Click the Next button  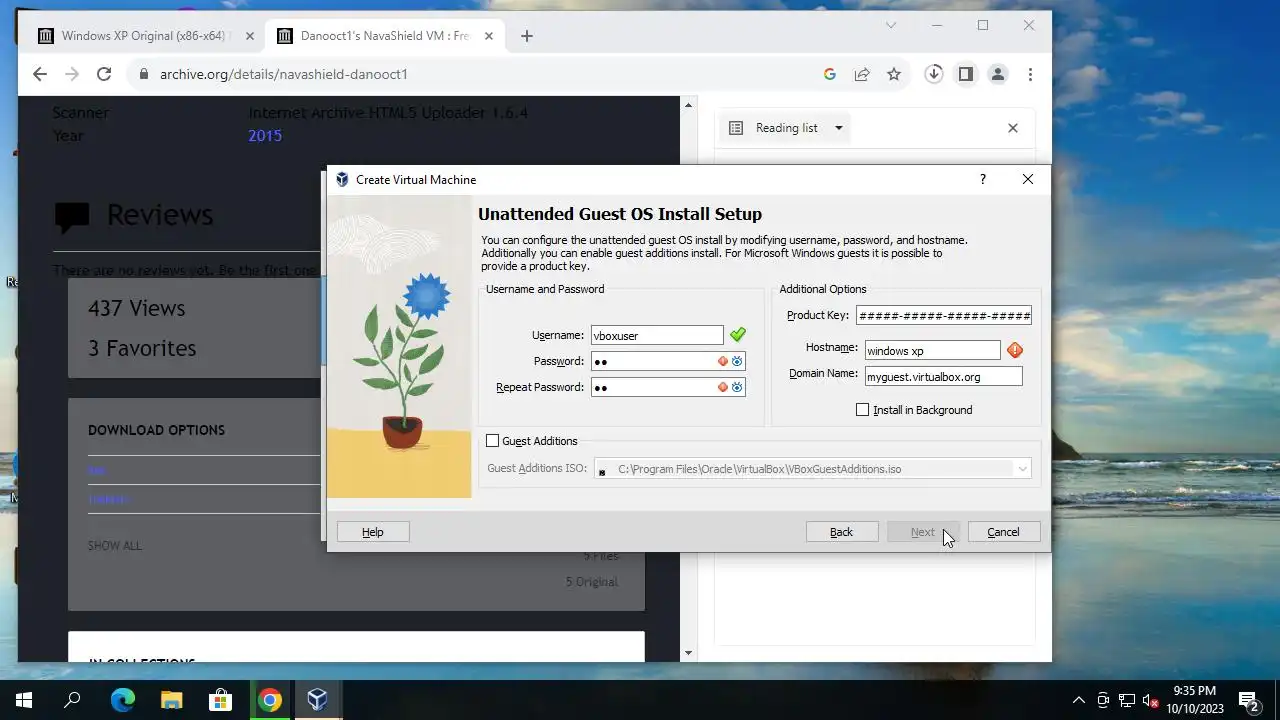click(923, 532)
